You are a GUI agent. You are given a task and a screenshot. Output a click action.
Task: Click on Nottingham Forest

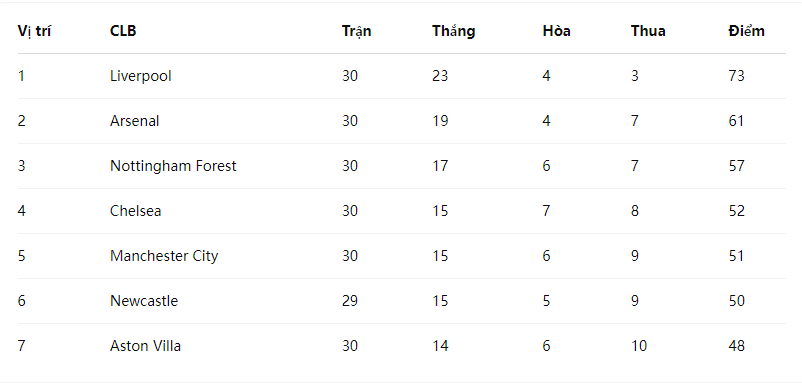(173, 166)
